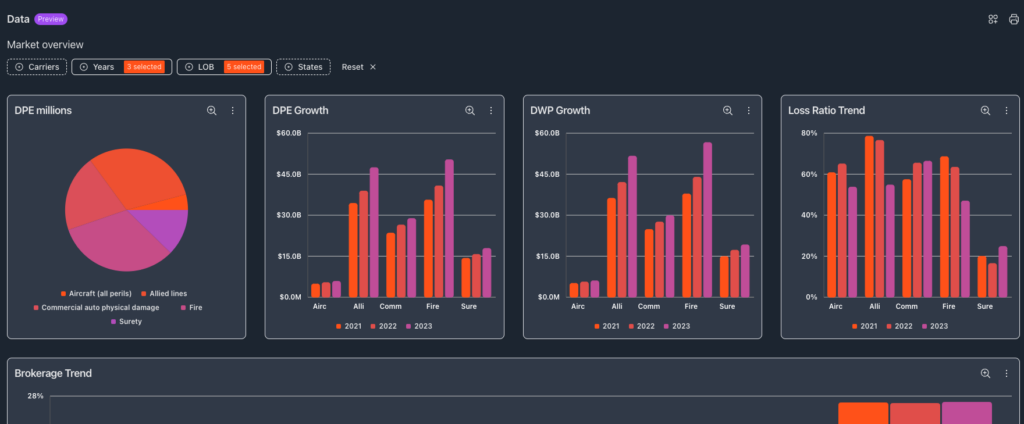Click the 2023 Alli bar in DWP Growth
The width and height of the screenshot is (1024, 424).
coord(632,227)
